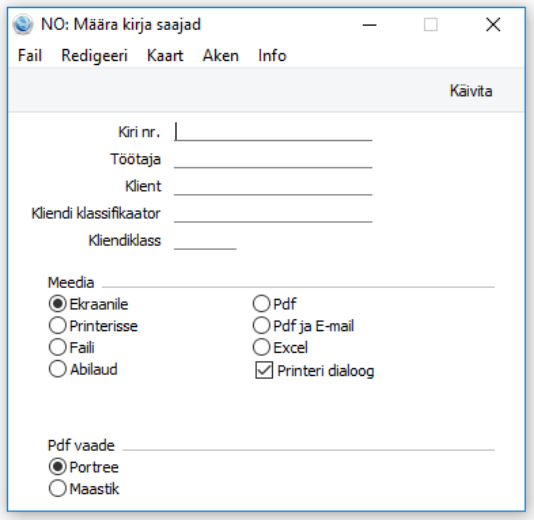This screenshot has height=520, width=534.
Task: Open the Aken menu
Action: [221, 56]
